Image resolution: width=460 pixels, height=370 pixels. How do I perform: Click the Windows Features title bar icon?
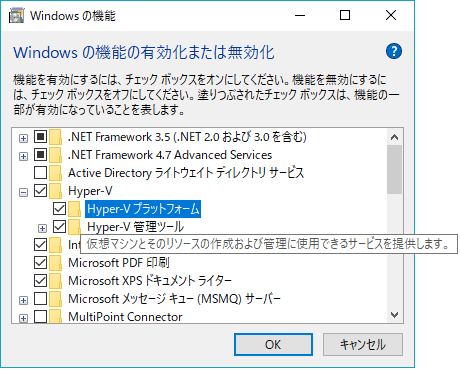[x=17, y=16]
